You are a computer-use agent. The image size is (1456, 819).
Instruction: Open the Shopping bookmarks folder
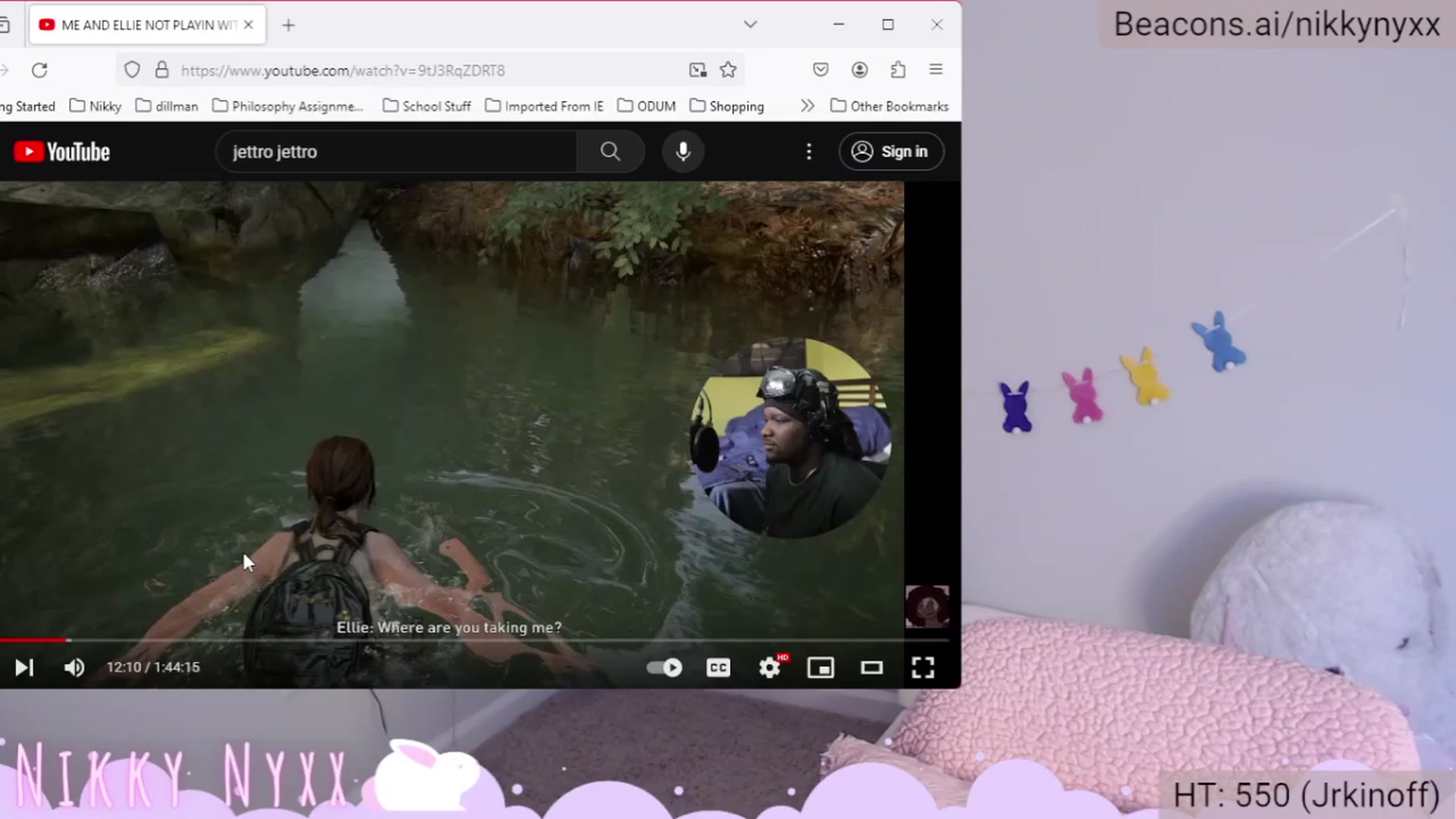[726, 106]
